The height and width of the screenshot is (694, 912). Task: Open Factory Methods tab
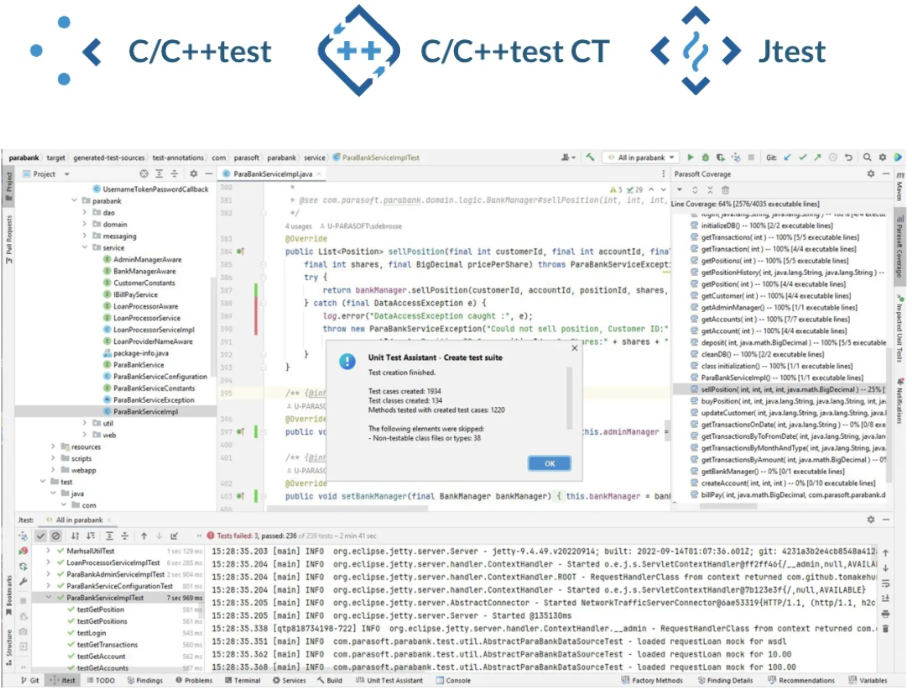pos(652,680)
